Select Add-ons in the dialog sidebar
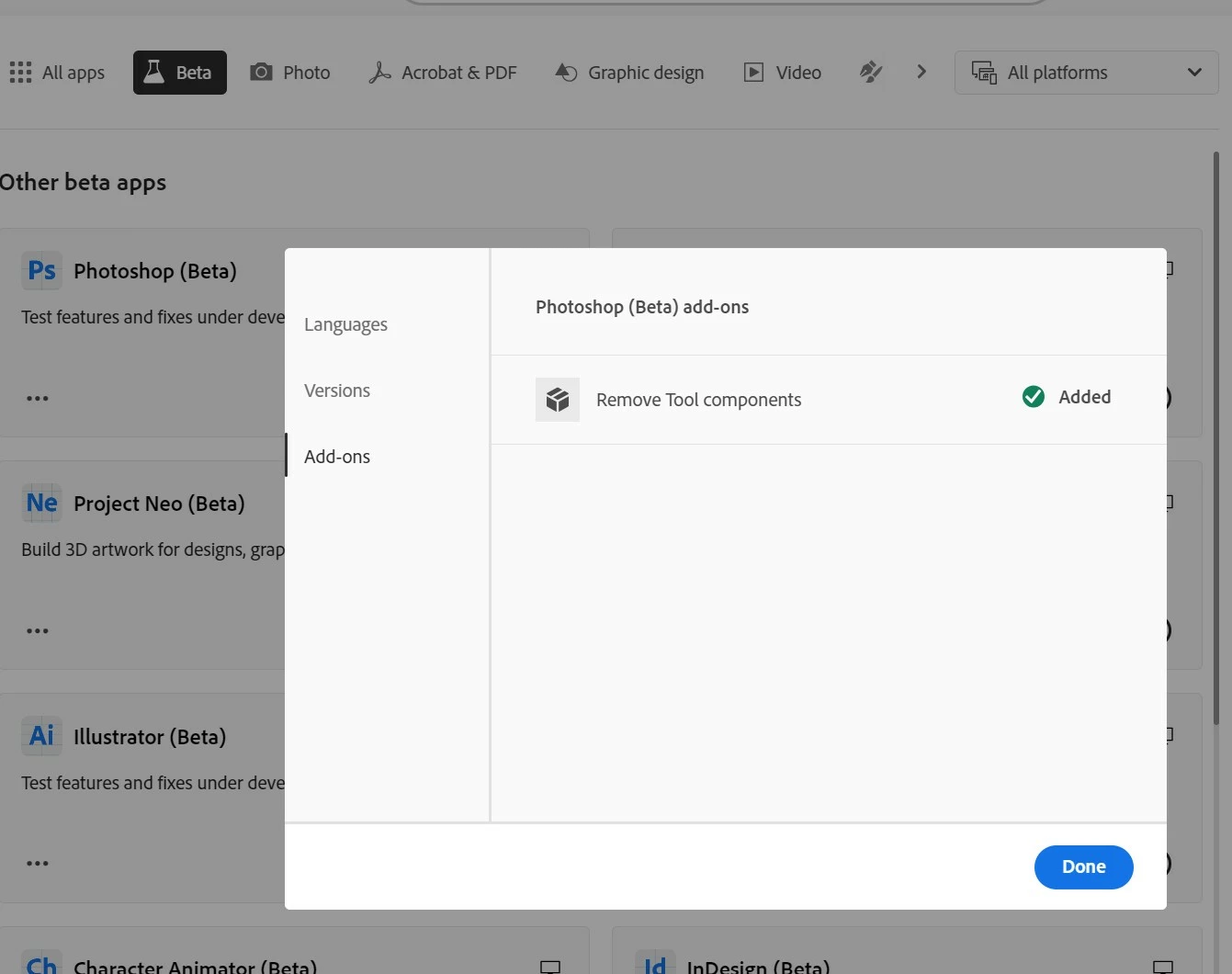Image resolution: width=1232 pixels, height=974 pixels. click(337, 457)
